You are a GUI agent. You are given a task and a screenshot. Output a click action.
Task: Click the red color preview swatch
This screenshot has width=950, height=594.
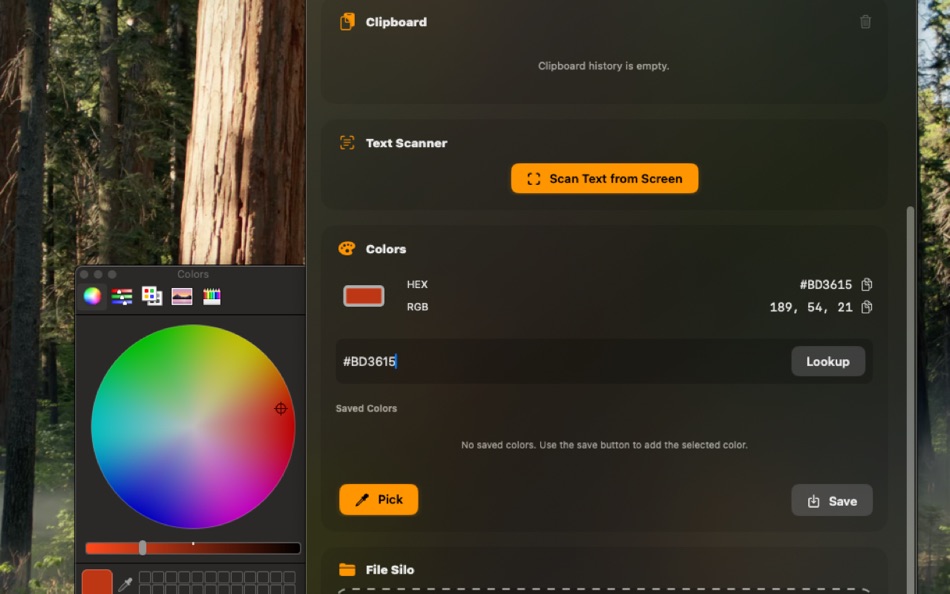(x=364, y=296)
